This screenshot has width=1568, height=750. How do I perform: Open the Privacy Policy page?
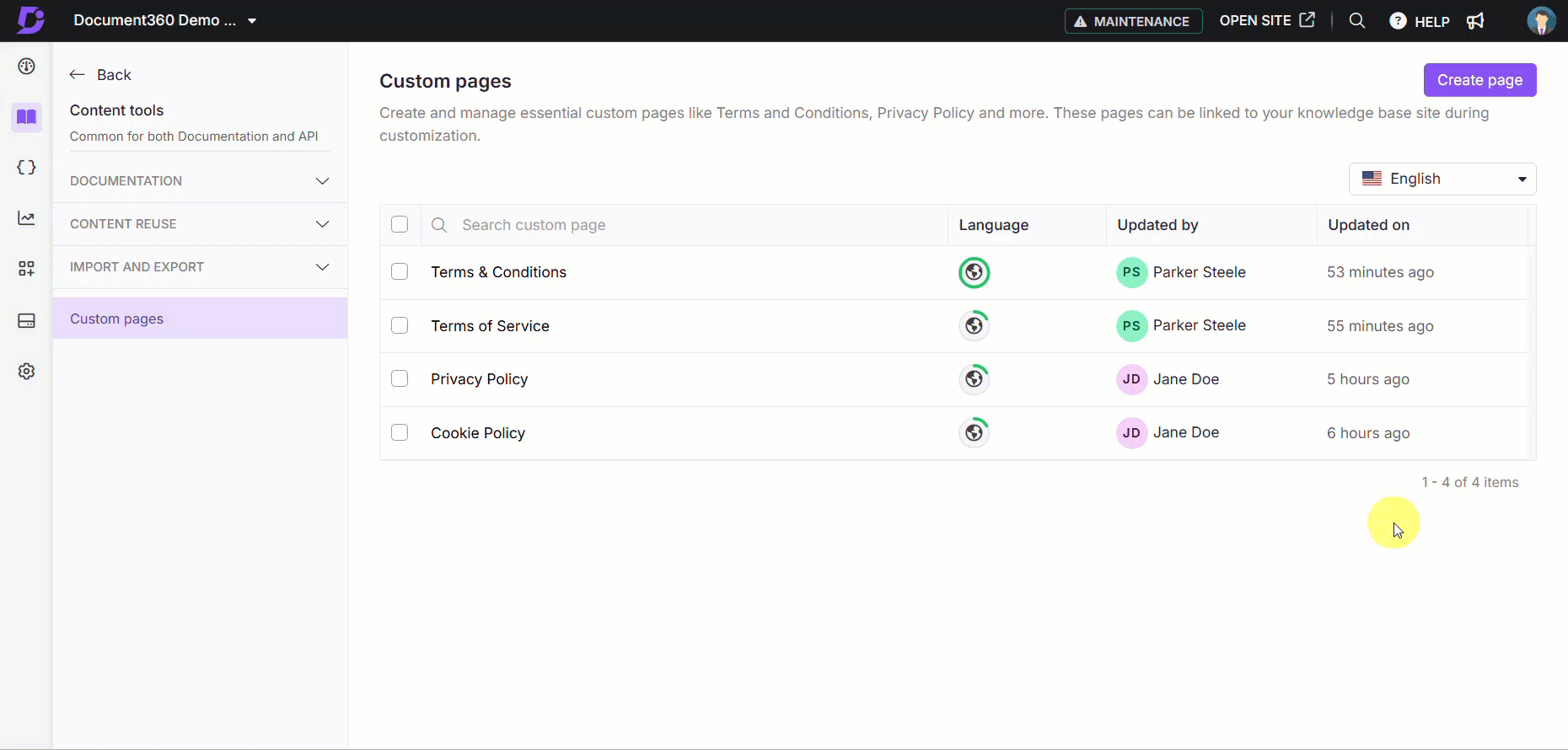(479, 379)
